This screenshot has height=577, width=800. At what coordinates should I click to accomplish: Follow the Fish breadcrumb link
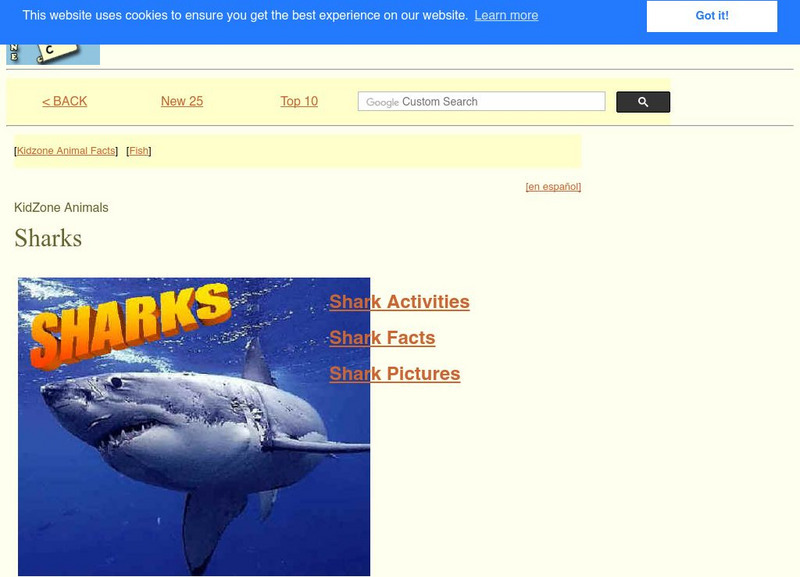[139, 150]
